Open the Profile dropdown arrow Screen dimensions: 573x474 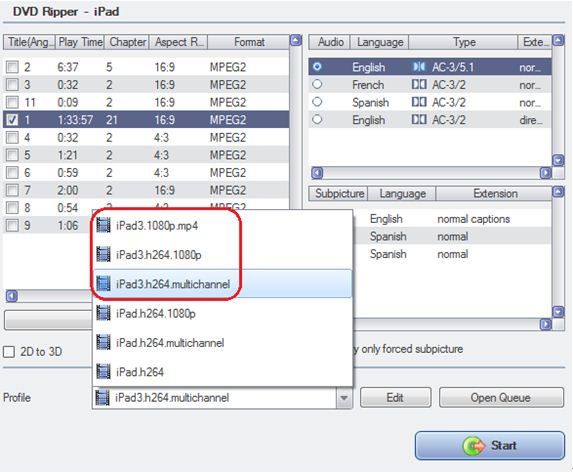pyautogui.click(x=344, y=398)
